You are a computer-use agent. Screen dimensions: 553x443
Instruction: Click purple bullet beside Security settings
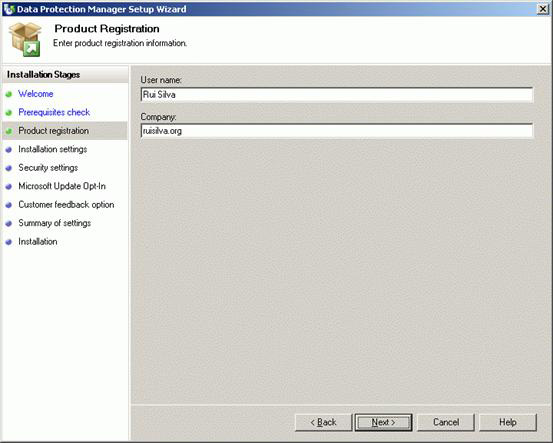(9, 168)
